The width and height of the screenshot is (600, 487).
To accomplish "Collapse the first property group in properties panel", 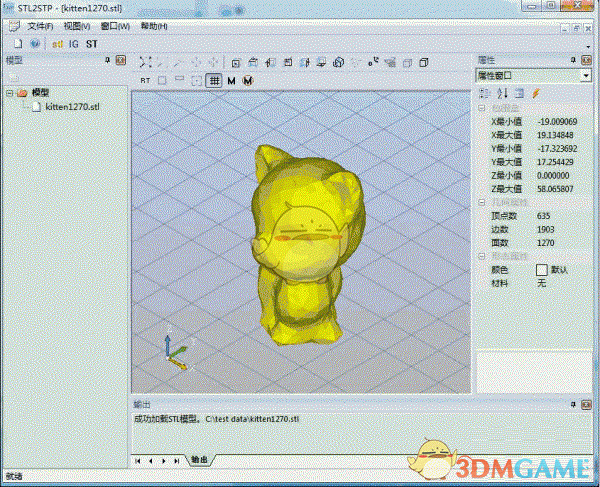I will [483, 107].
